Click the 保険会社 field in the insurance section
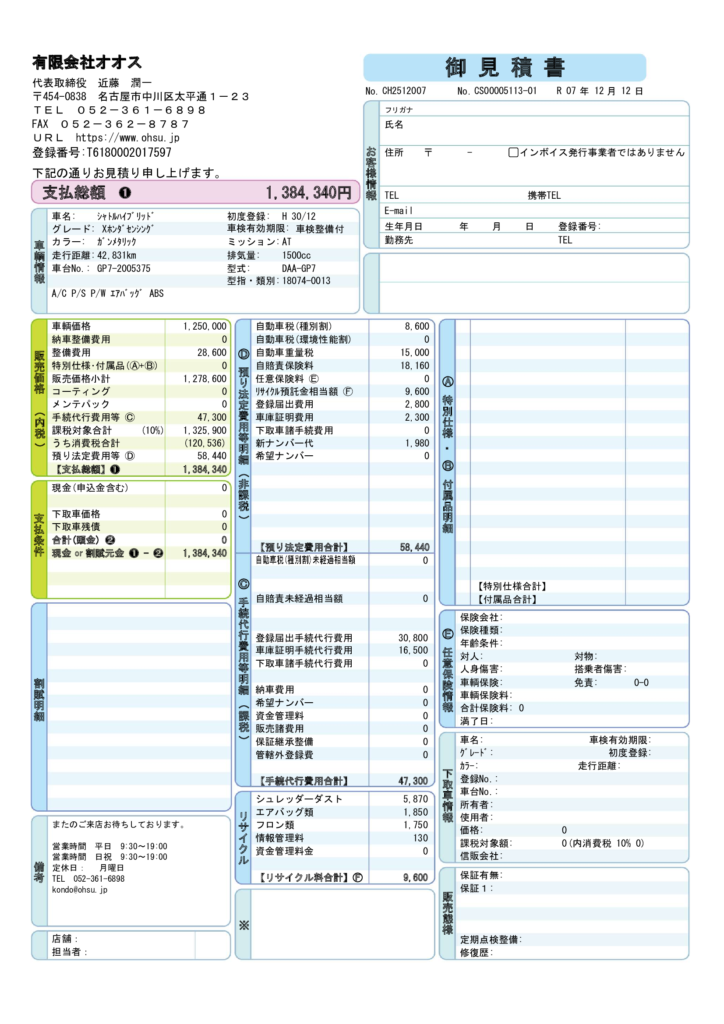This screenshot has height=1024, width=724. pos(570,617)
